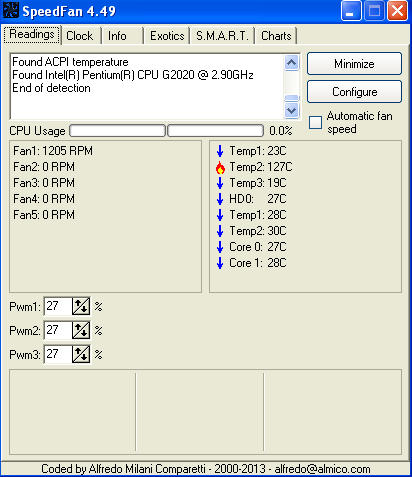Screen dimensions: 412x477
Task: Click the second CPU Usage bar
Action: click(215, 131)
